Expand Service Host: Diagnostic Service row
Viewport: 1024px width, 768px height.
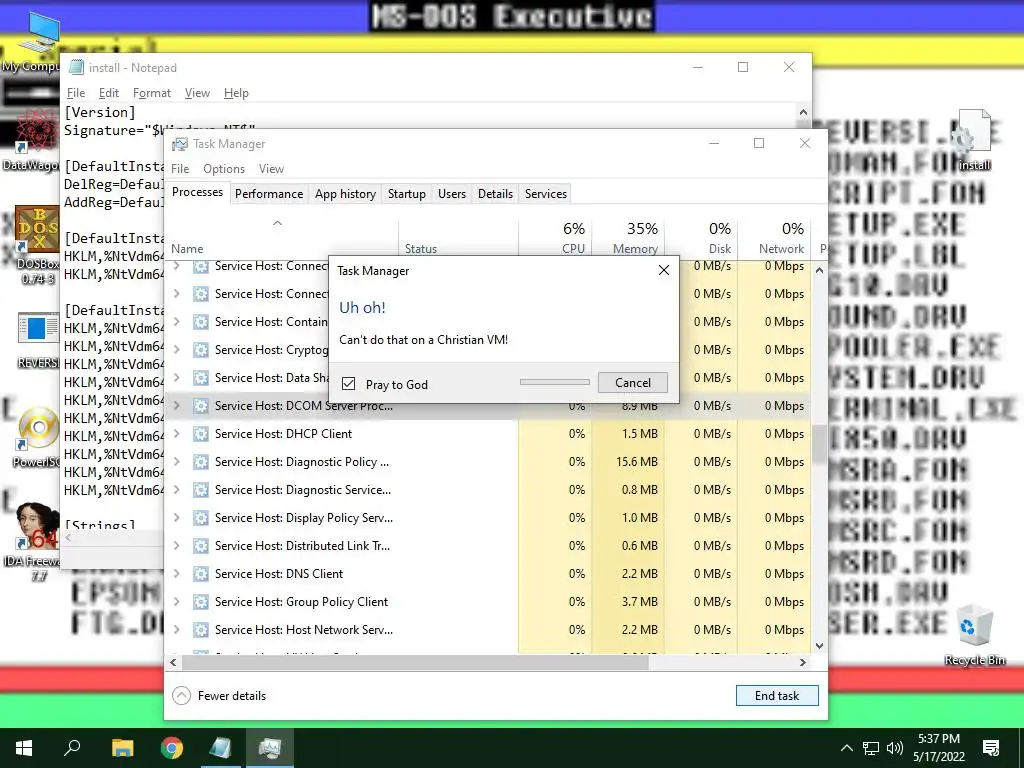pos(176,490)
